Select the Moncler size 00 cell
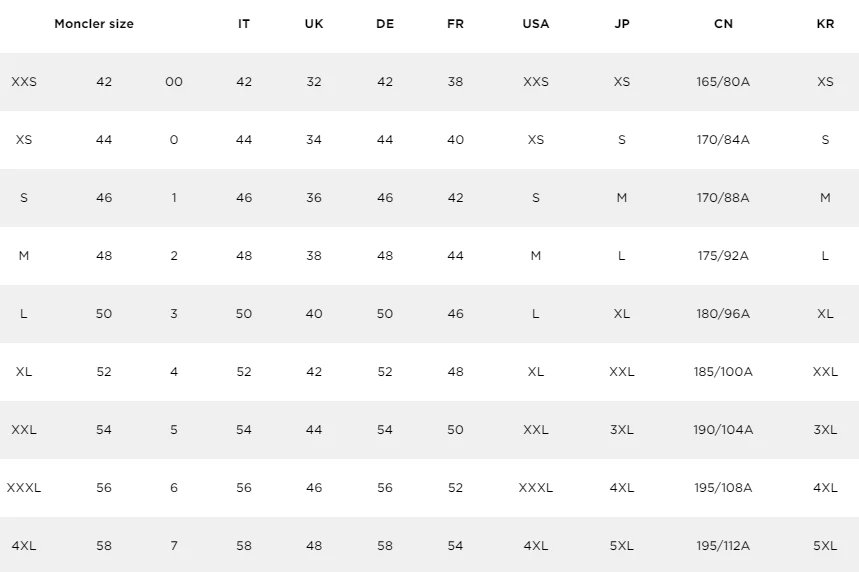Image resolution: width=859 pixels, height=572 pixels. click(x=174, y=82)
